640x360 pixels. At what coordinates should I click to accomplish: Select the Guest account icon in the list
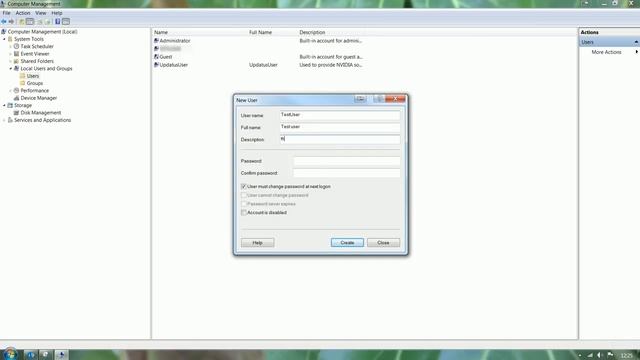(156, 56)
